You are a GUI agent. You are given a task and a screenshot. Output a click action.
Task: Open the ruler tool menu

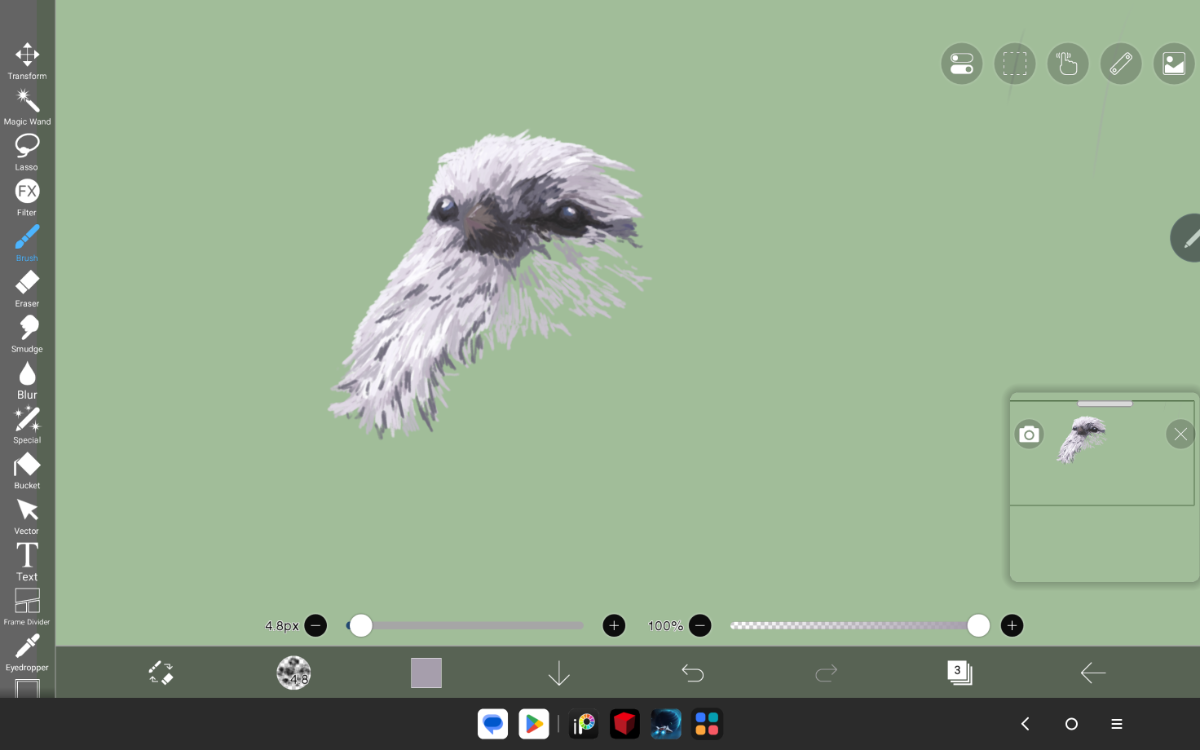pos(1121,64)
